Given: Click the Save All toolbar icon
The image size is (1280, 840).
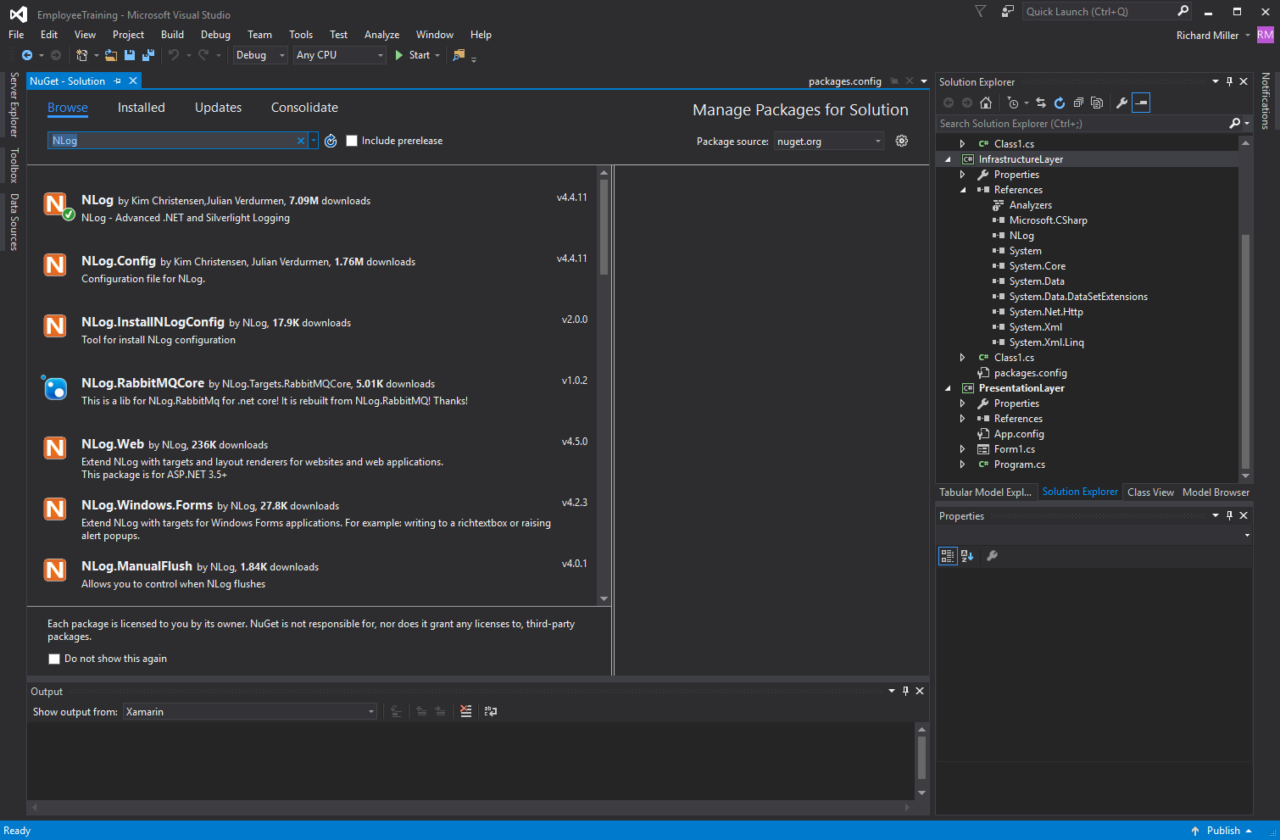Looking at the screenshot, I should pyautogui.click(x=148, y=55).
